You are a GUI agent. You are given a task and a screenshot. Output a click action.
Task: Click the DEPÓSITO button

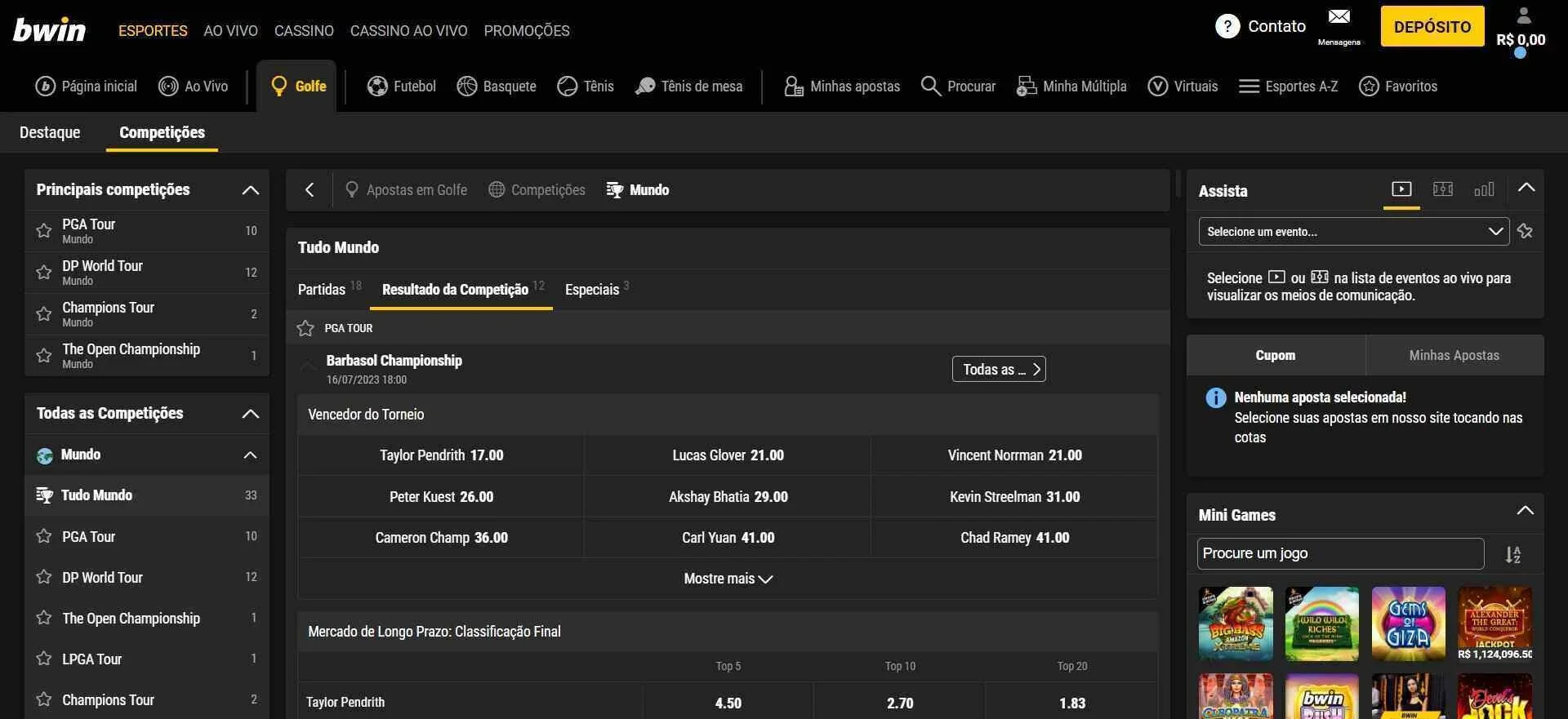point(1432,27)
